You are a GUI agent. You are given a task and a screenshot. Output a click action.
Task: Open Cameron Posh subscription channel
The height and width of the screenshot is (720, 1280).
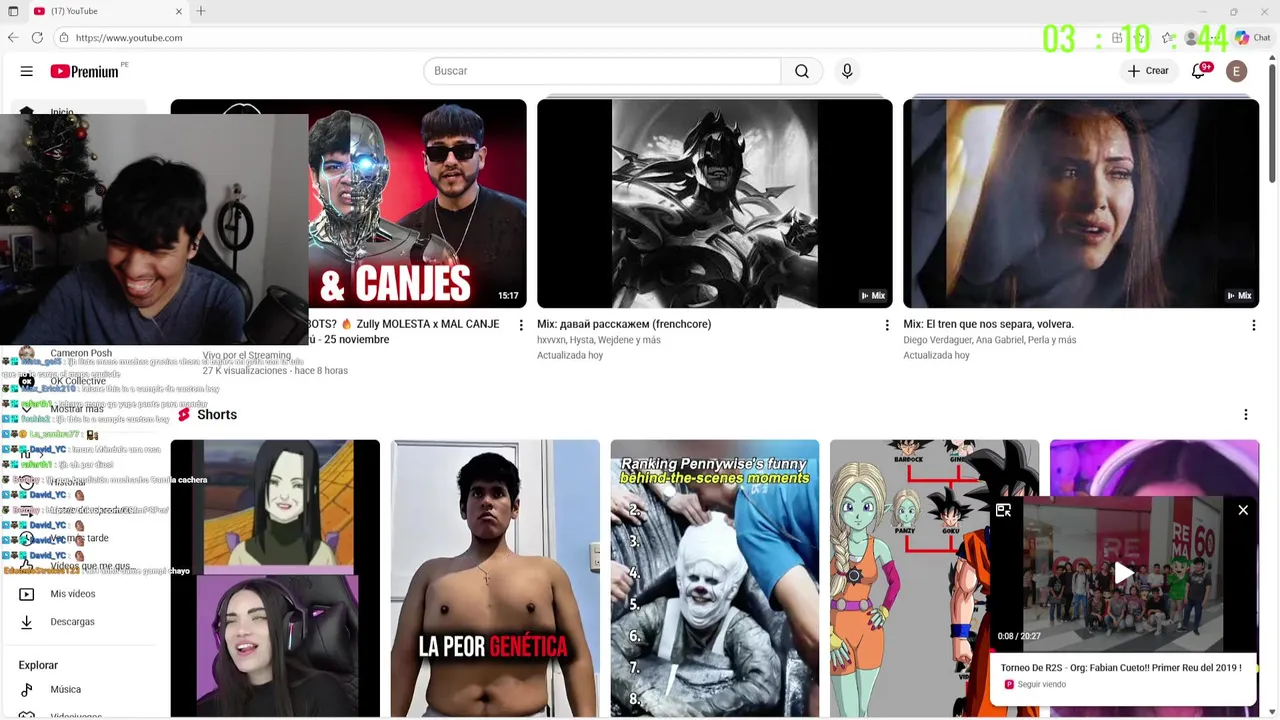tap(82, 353)
